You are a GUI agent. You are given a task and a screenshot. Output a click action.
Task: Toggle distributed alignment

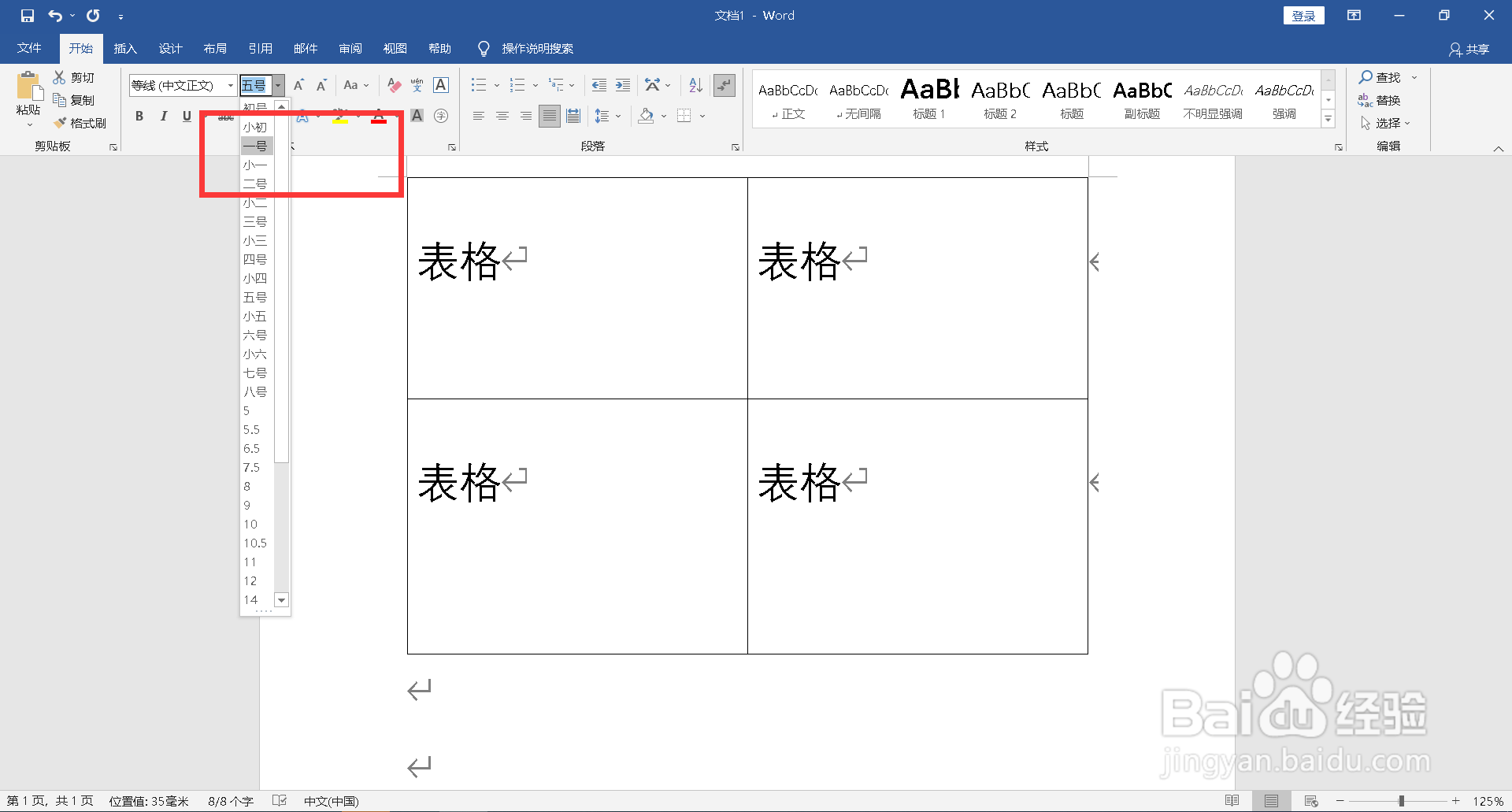point(573,116)
